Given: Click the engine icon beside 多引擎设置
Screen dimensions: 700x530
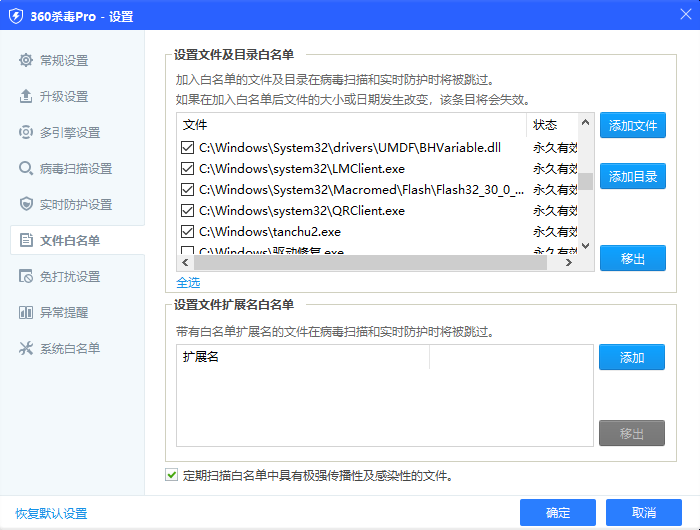Looking at the screenshot, I should tap(26, 132).
